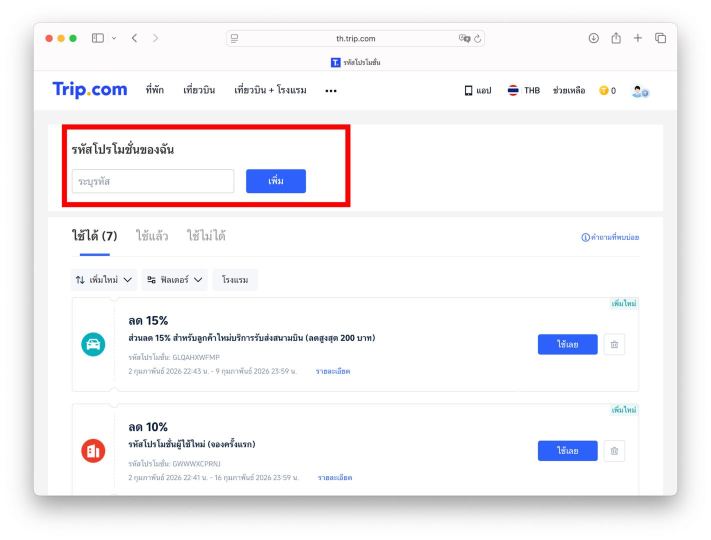Screen dimensions: 711x540
Task: Click the ลด 15% coupon title
Action: 148,321
